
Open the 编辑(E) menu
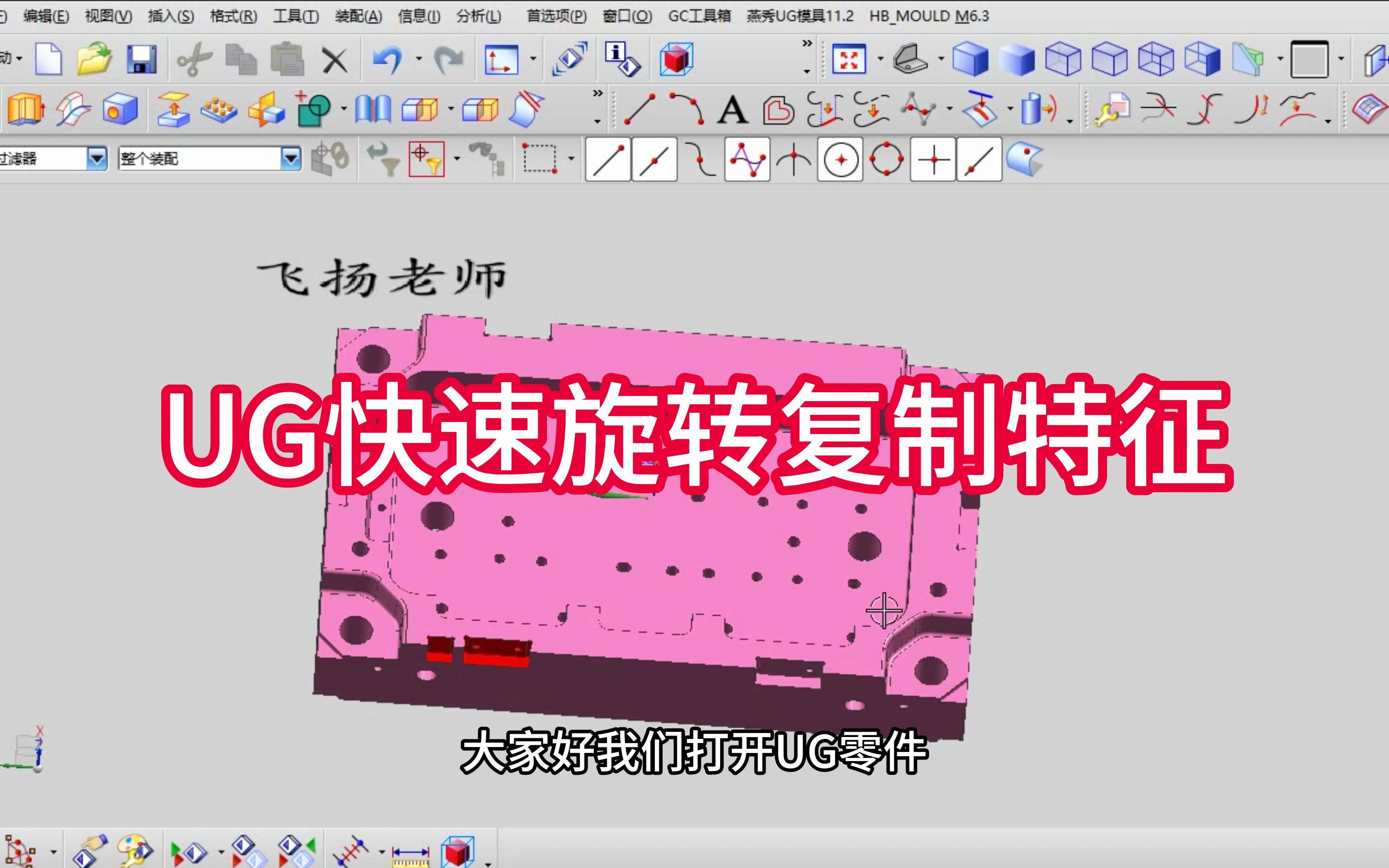tap(46, 16)
